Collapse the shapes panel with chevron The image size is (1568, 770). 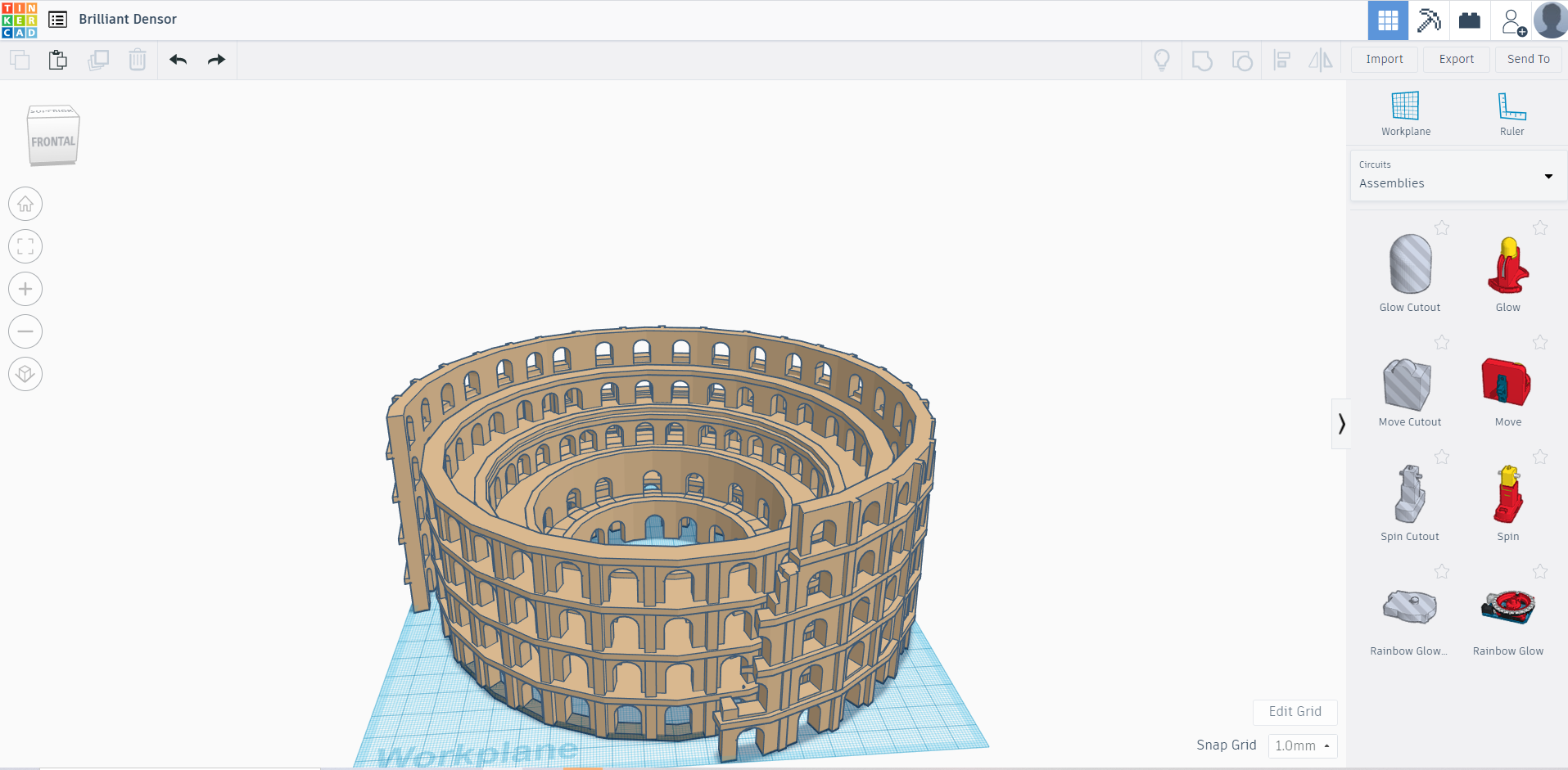pos(1341,423)
